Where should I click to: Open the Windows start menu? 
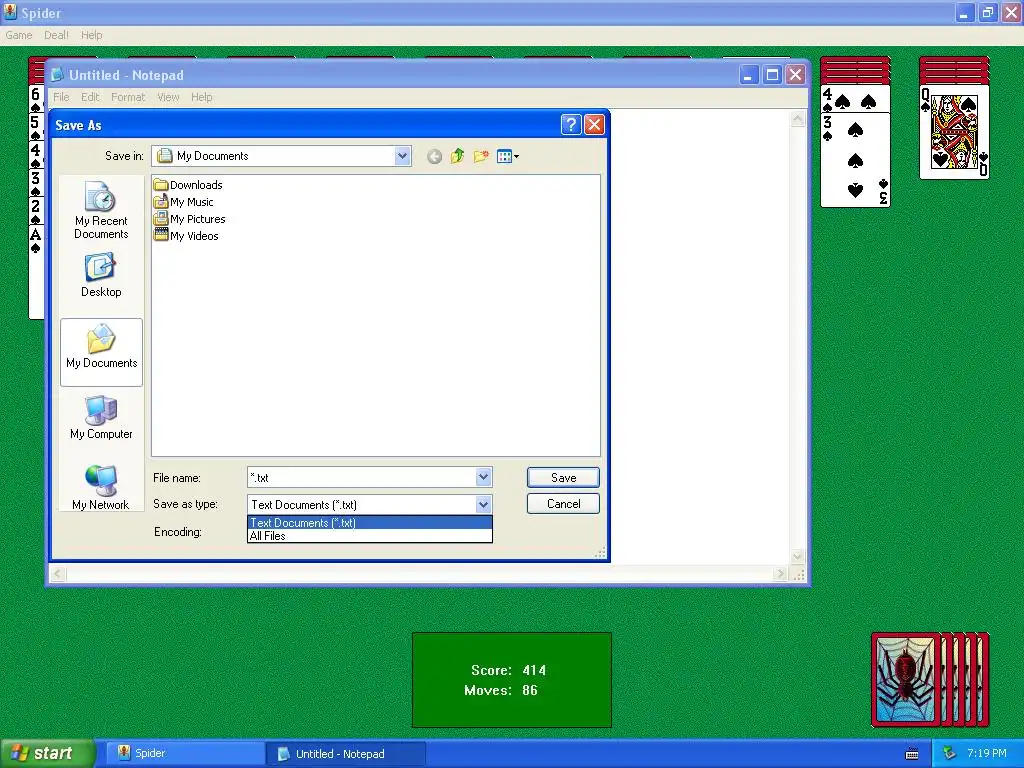pyautogui.click(x=47, y=753)
